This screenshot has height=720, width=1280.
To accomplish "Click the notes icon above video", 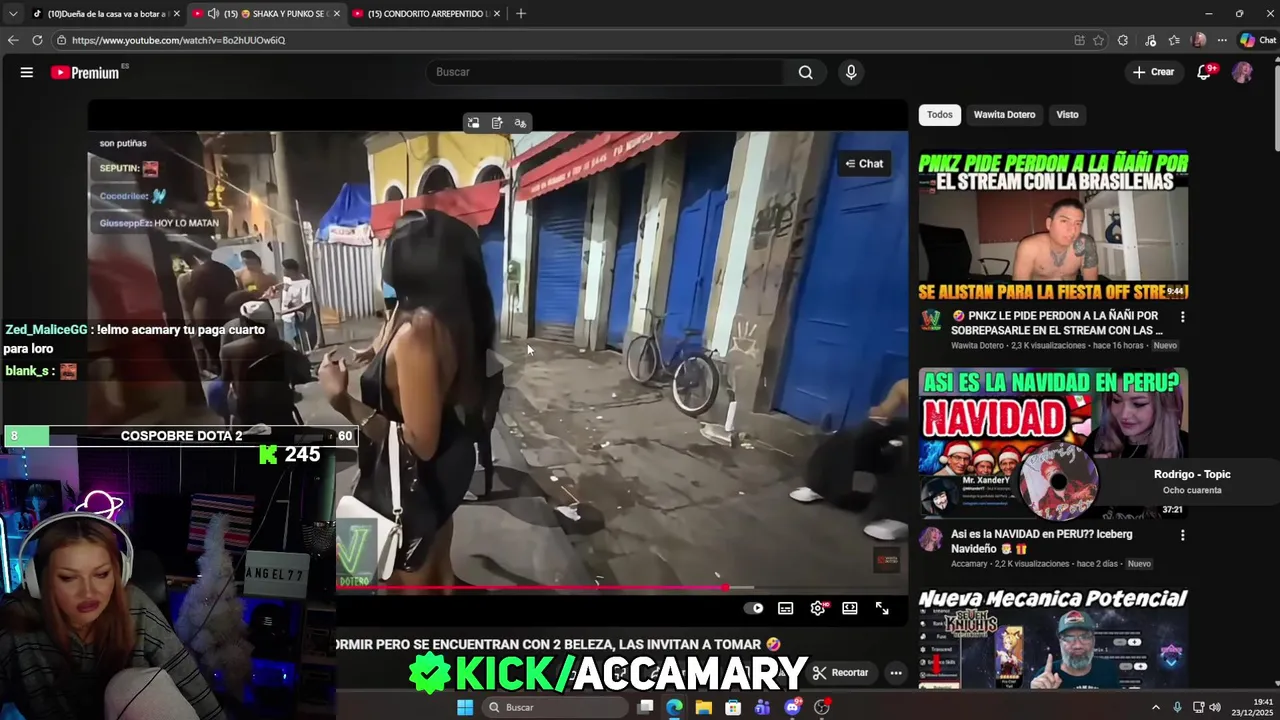I will [497, 123].
